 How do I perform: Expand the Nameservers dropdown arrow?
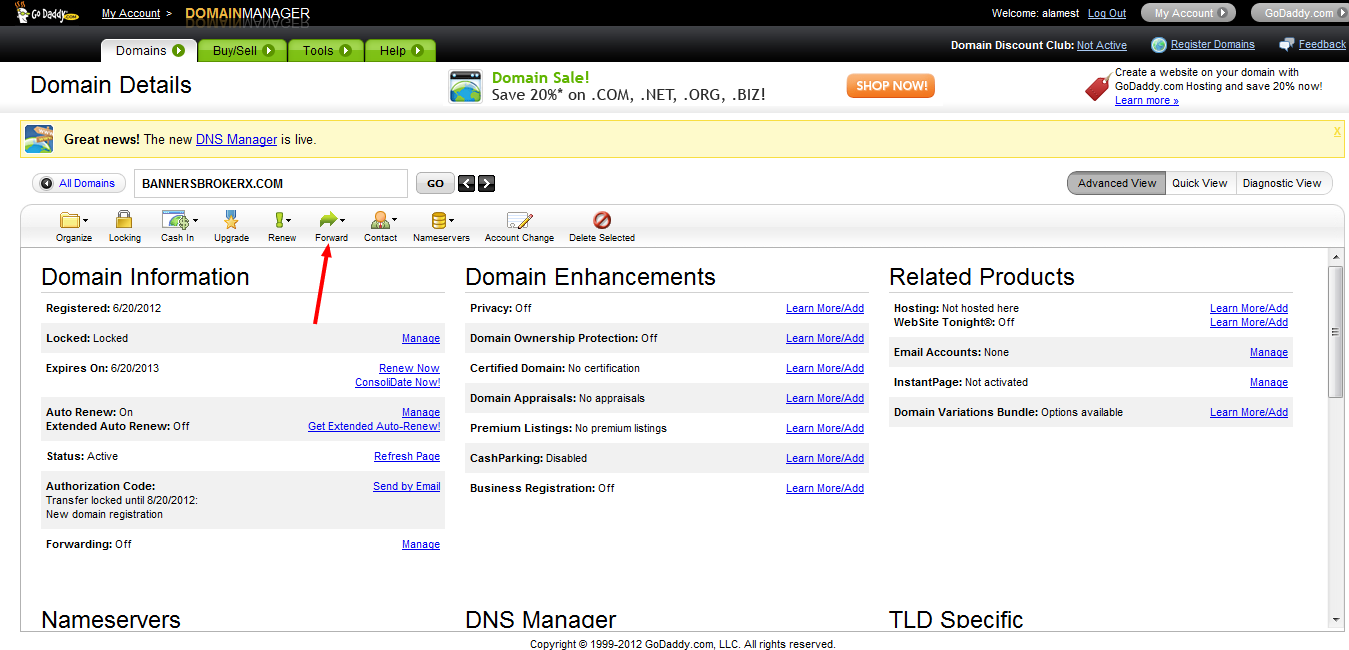click(452, 221)
